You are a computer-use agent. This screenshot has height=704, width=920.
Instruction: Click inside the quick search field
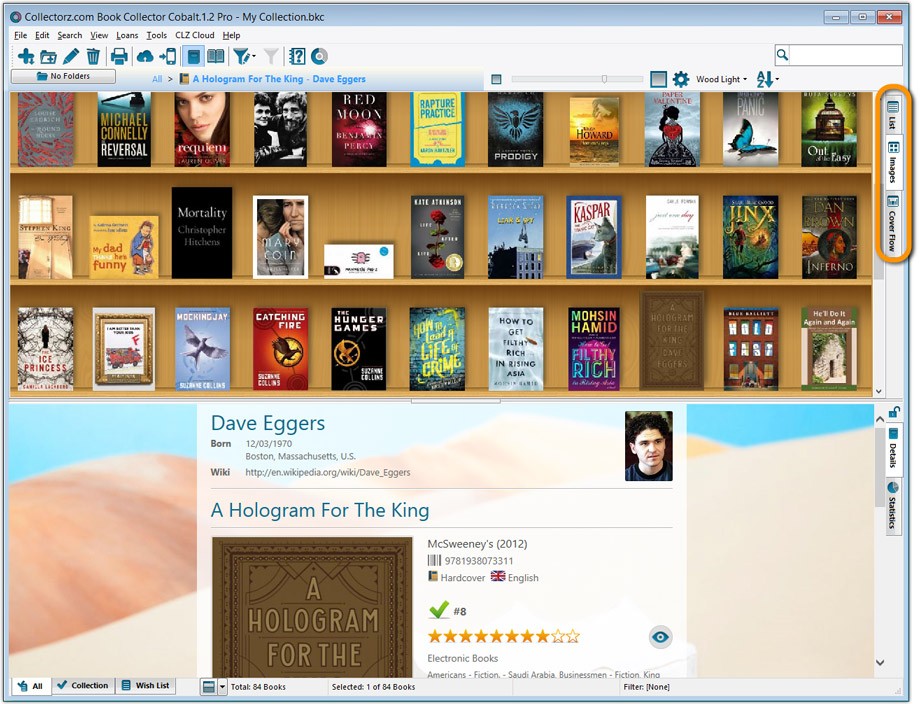(x=845, y=55)
